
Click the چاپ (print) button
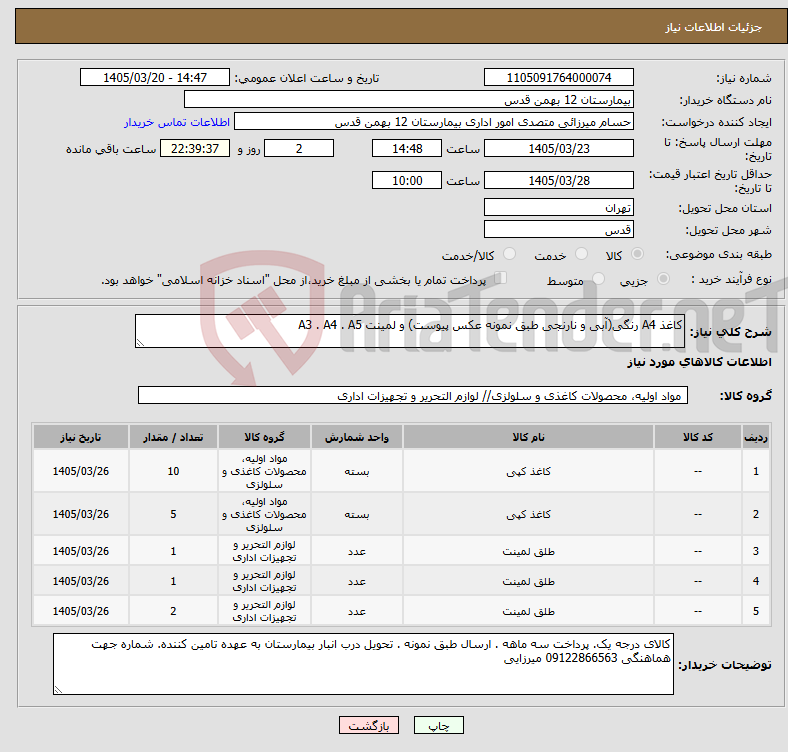tap(438, 725)
